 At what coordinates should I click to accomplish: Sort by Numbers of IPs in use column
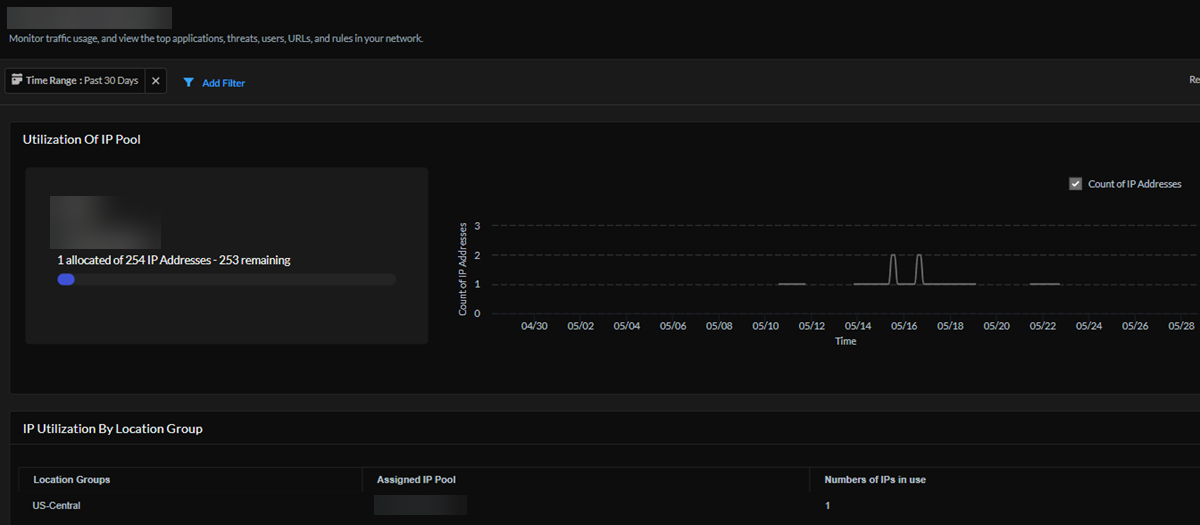875,480
